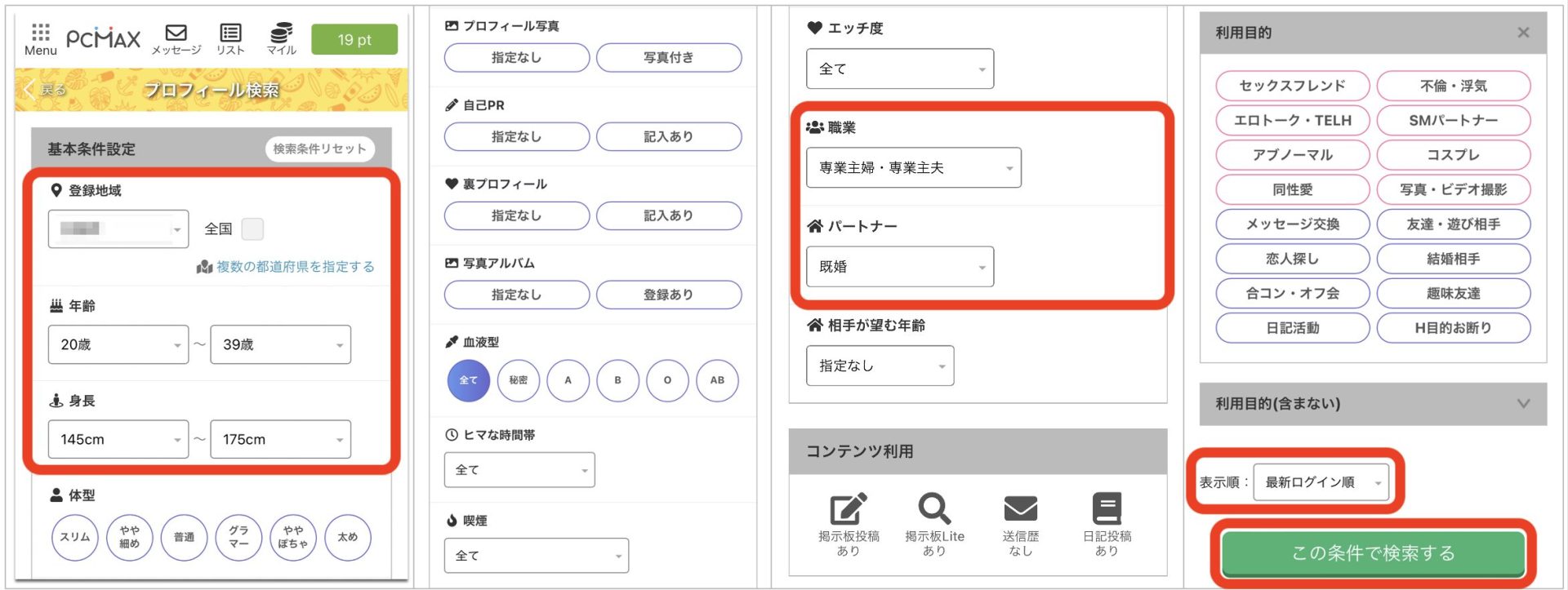Click the 送信歴 envelope icon
This screenshot has height=590, width=1568.
pos(1020,509)
